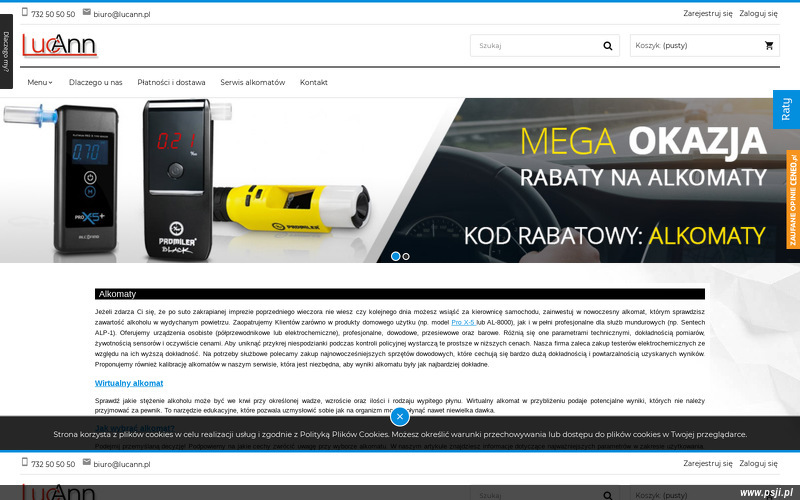Open Płatności i dostawa page
Screen dimensions: 800x500
(171, 82)
